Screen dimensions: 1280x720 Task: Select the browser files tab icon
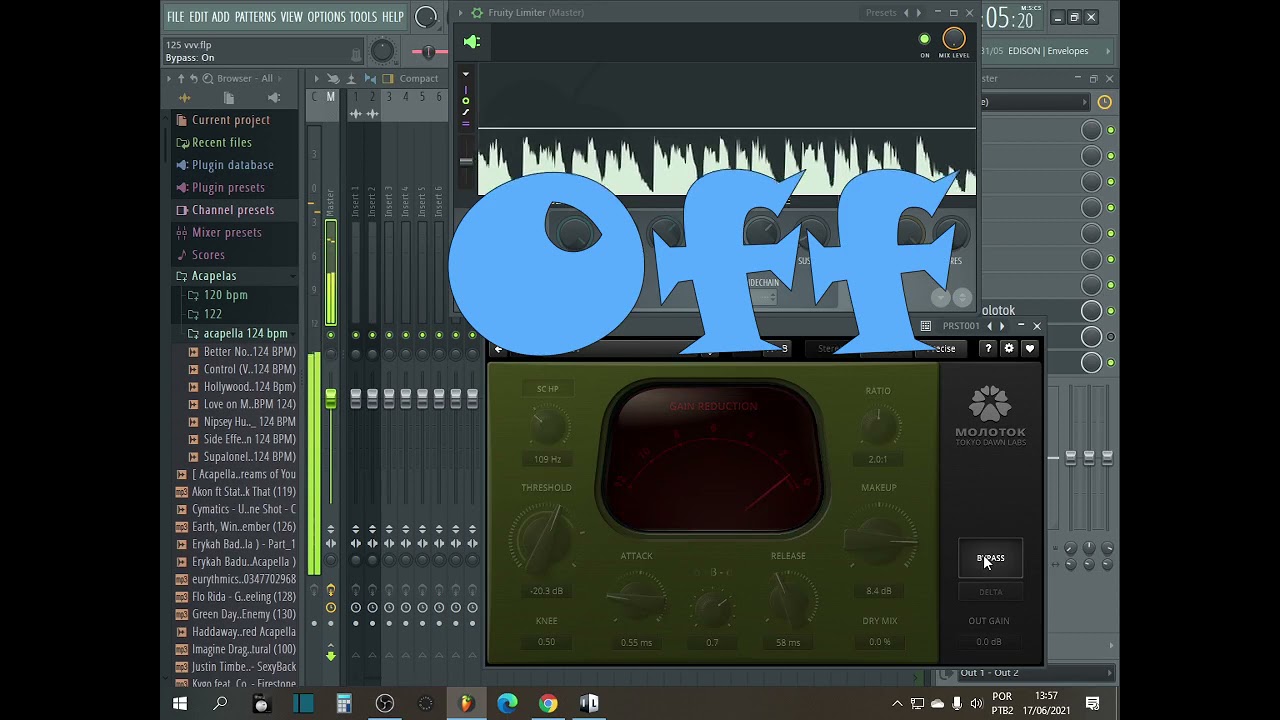229,98
